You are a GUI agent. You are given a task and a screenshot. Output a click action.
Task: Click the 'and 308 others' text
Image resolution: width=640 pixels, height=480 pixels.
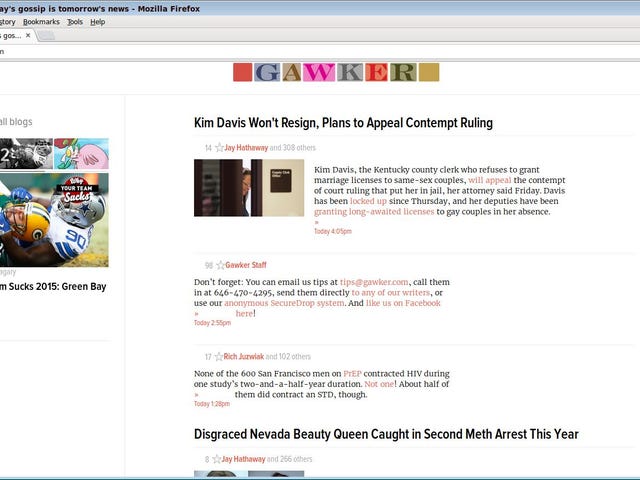click(293, 148)
